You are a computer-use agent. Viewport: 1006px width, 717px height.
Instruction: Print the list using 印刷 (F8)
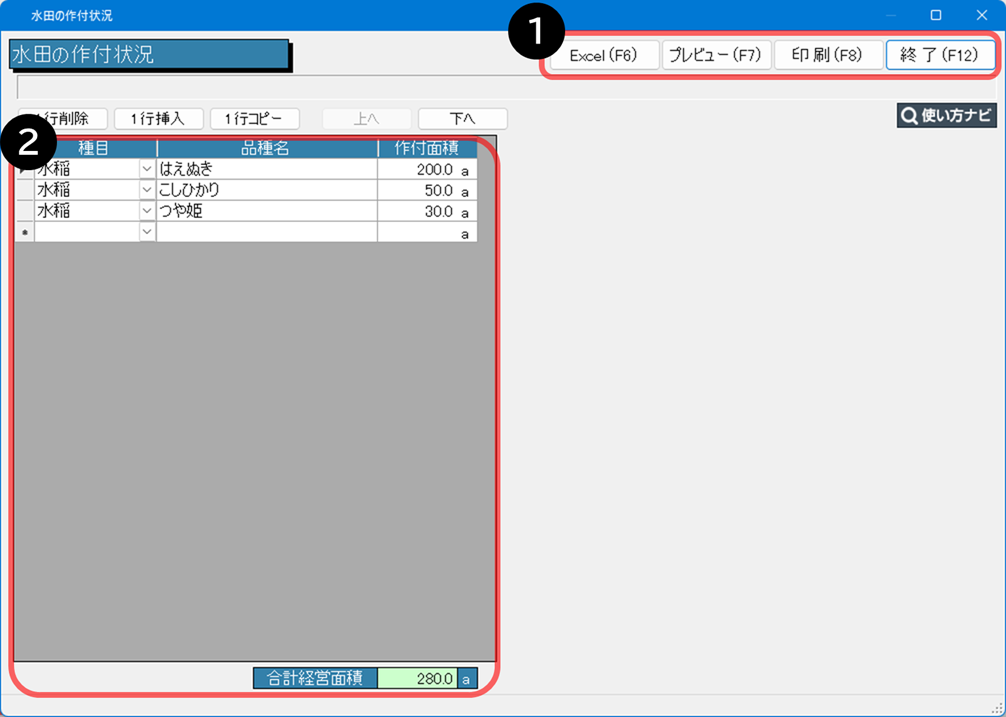827,55
